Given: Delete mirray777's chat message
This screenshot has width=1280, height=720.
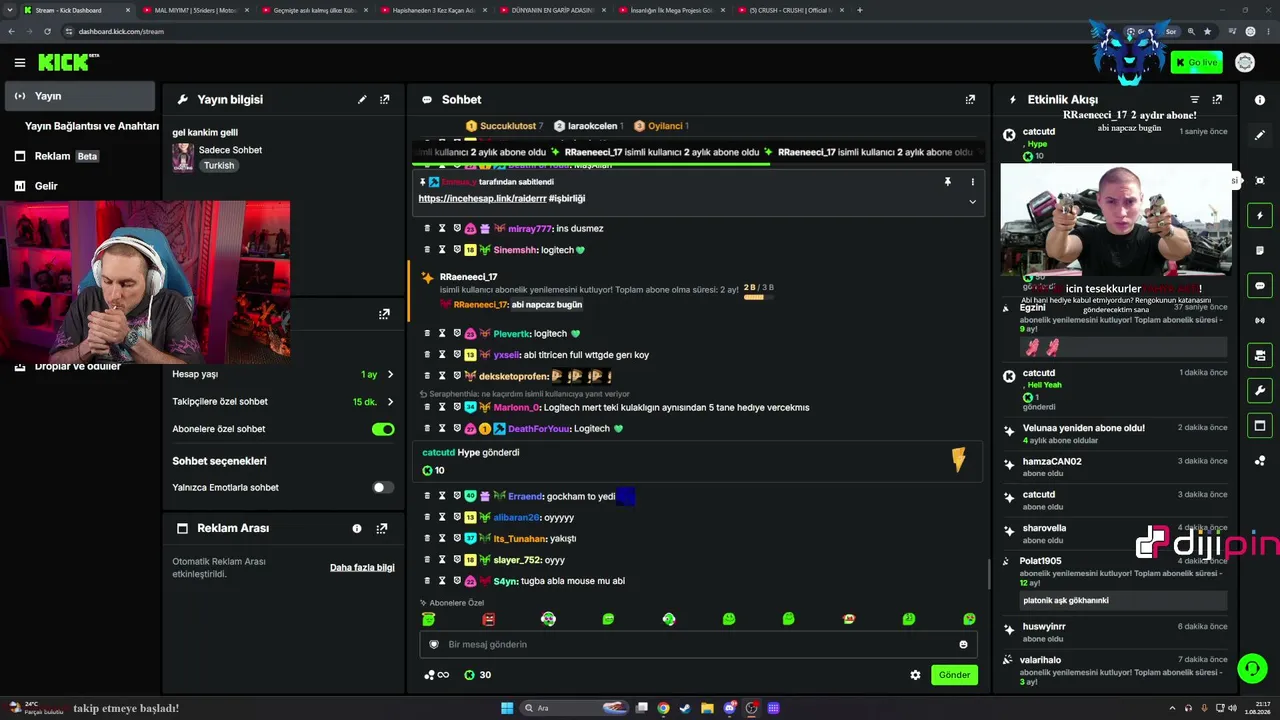Looking at the screenshot, I should (427, 228).
